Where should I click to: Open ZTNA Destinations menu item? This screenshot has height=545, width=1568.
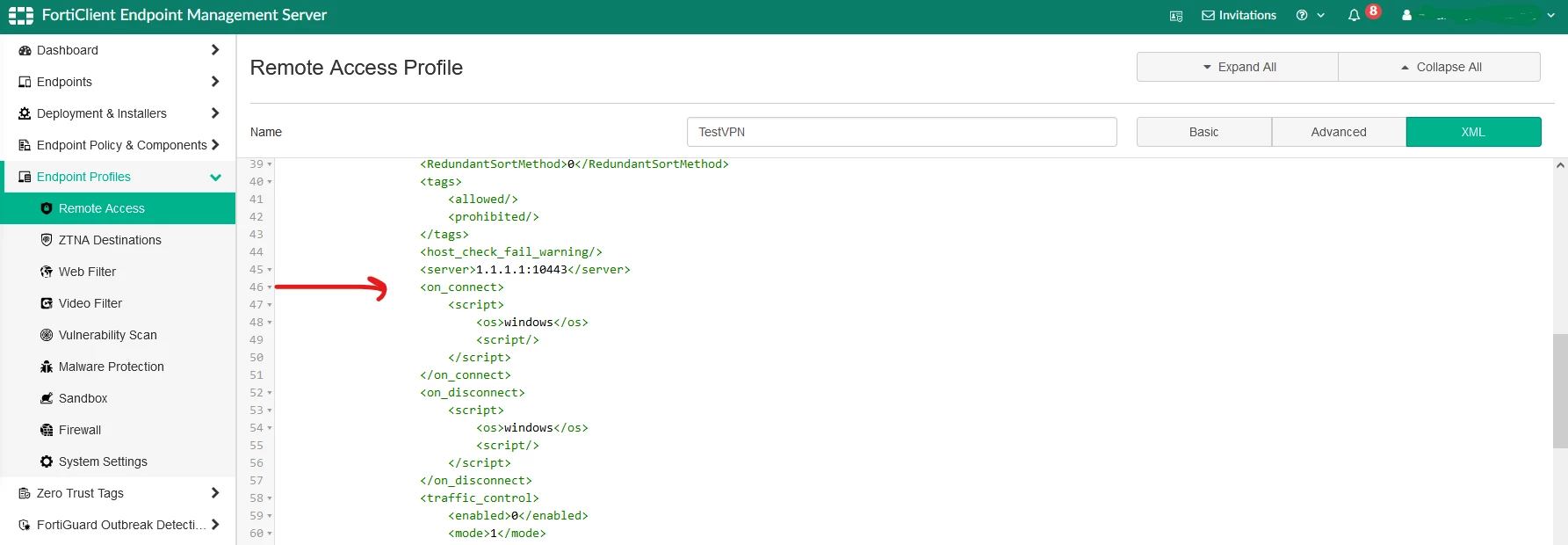click(118, 240)
